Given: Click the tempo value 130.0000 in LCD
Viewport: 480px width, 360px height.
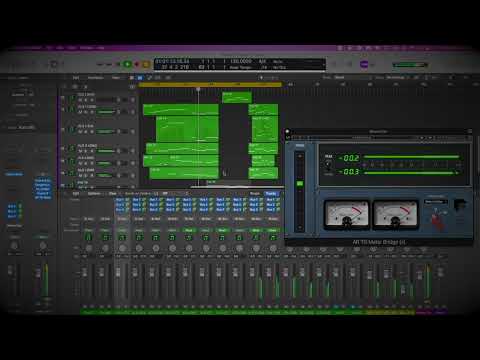Looking at the screenshot, I should [x=241, y=62].
